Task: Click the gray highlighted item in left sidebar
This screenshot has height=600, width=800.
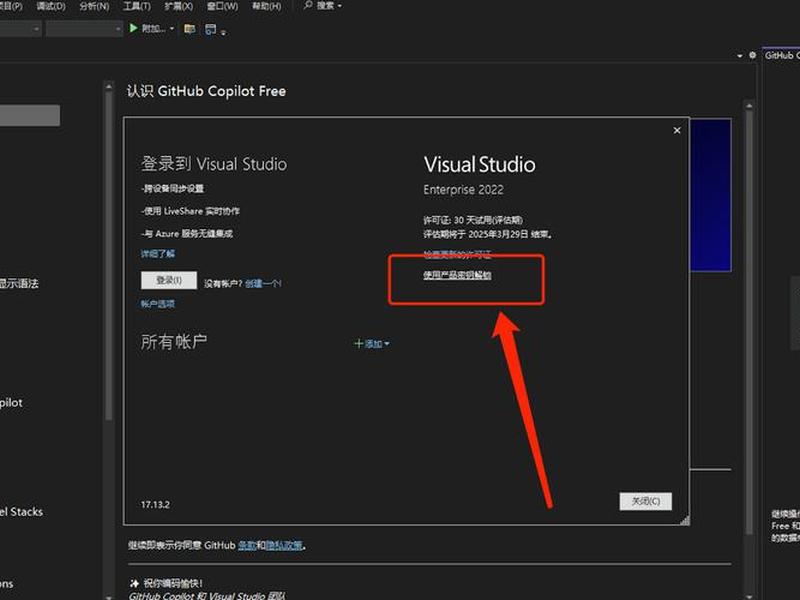Action: 30,115
